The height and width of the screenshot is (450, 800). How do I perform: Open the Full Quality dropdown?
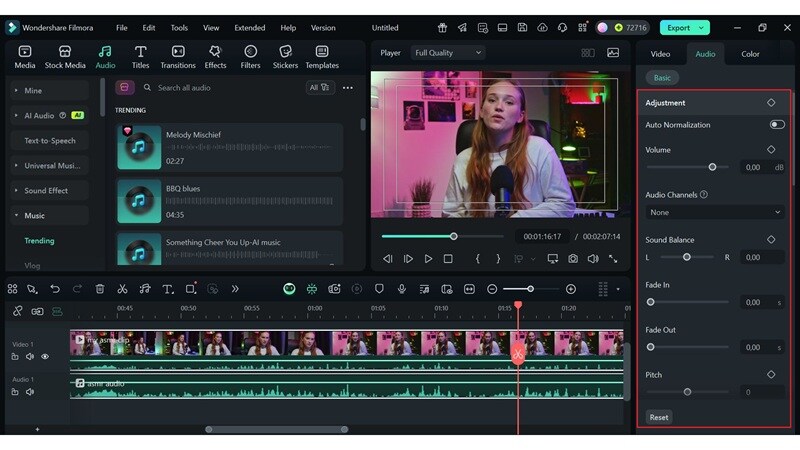click(447, 53)
